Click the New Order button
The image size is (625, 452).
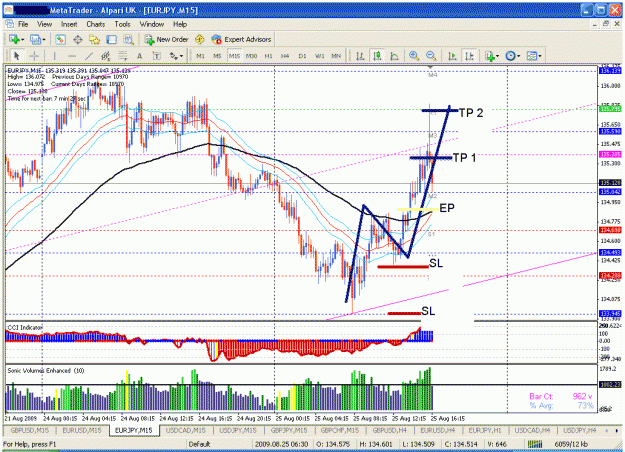coord(167,39)
